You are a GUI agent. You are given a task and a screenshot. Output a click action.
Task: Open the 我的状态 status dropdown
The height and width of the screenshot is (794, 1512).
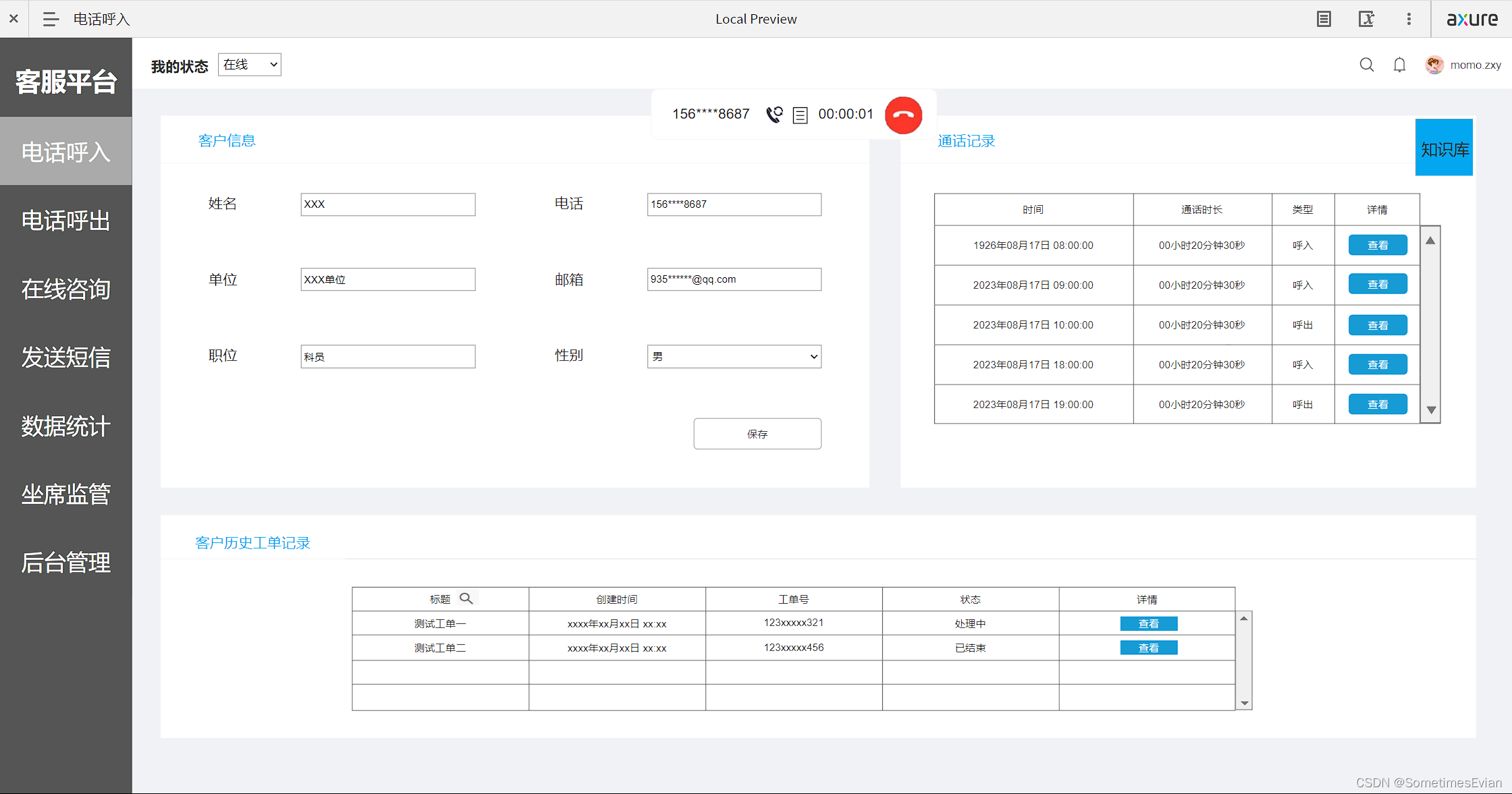click(249, 65)
